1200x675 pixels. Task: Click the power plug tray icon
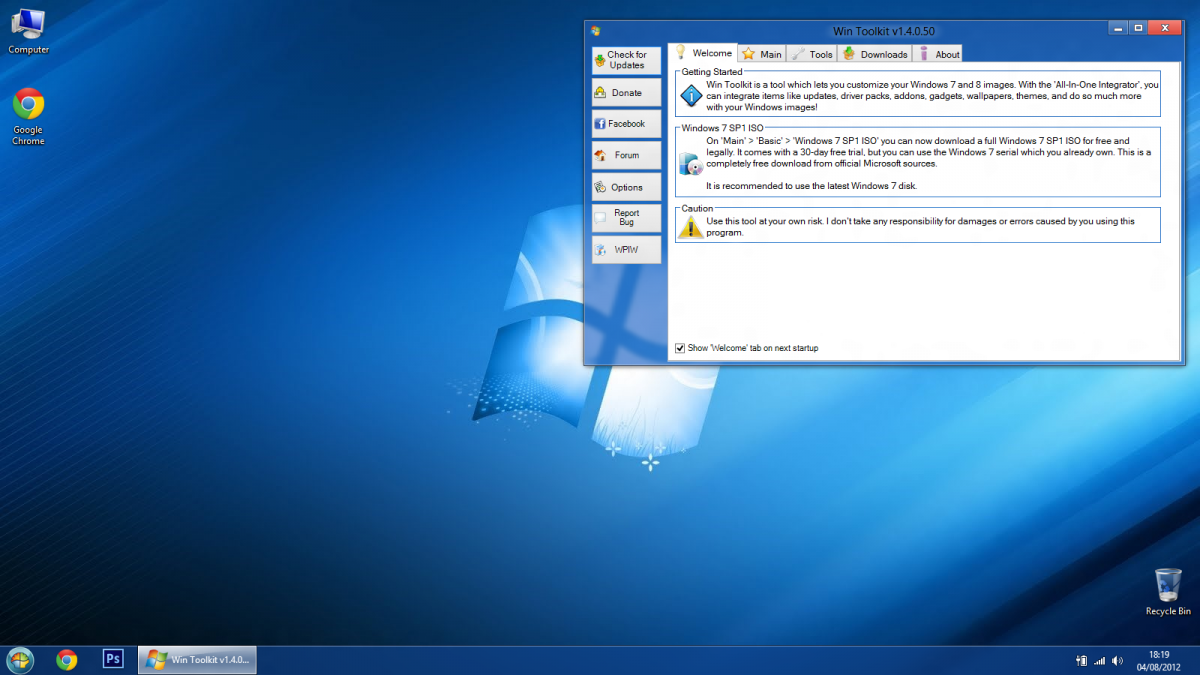1082,660
